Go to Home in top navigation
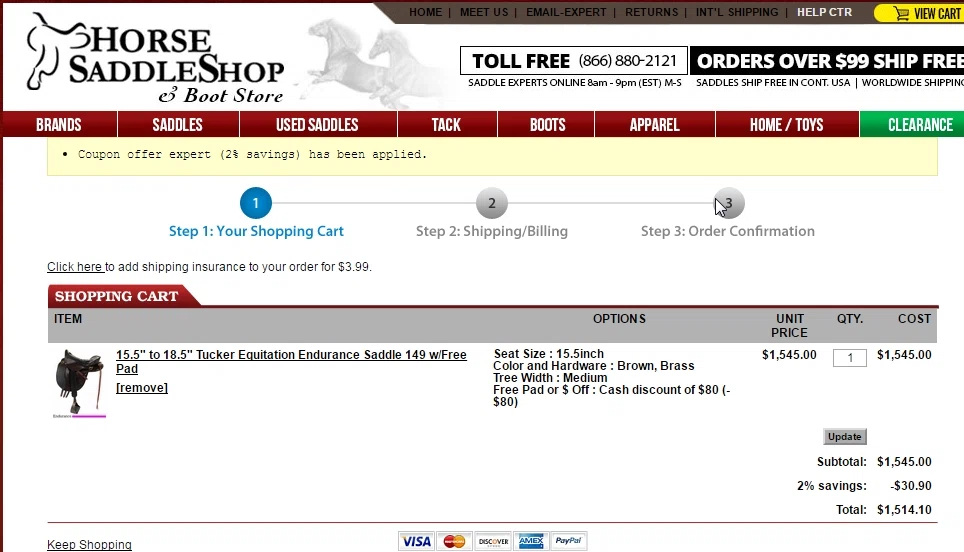This screenshot has height=552, width=964. (x=425, y=12)
